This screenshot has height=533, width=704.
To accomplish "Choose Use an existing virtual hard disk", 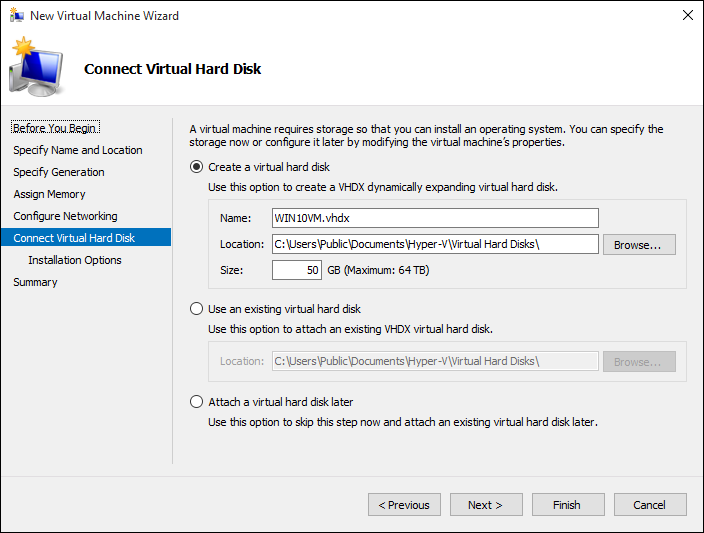I will coord(196,309).
